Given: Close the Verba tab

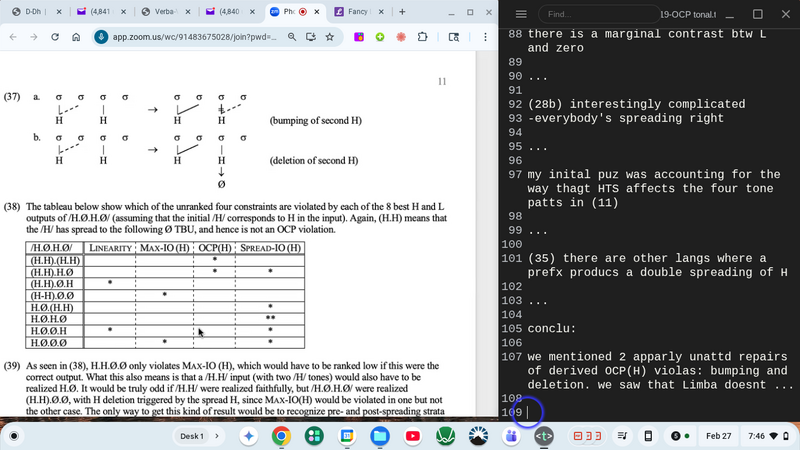Looking at the screenshot, I should 188,12.
